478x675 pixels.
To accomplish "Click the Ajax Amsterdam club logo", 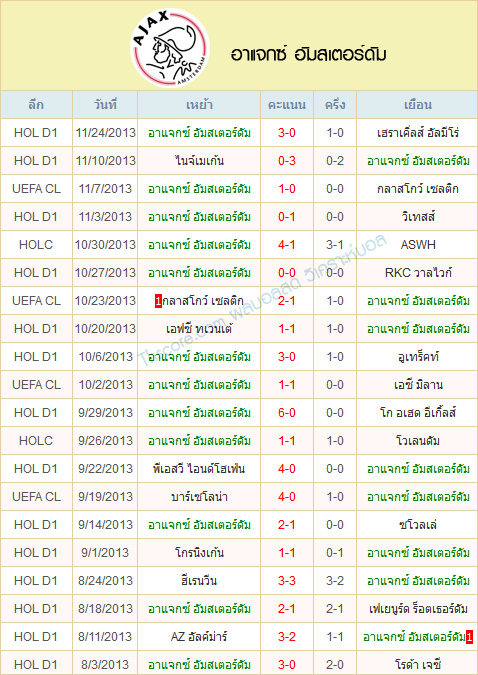I will [170, 47].
